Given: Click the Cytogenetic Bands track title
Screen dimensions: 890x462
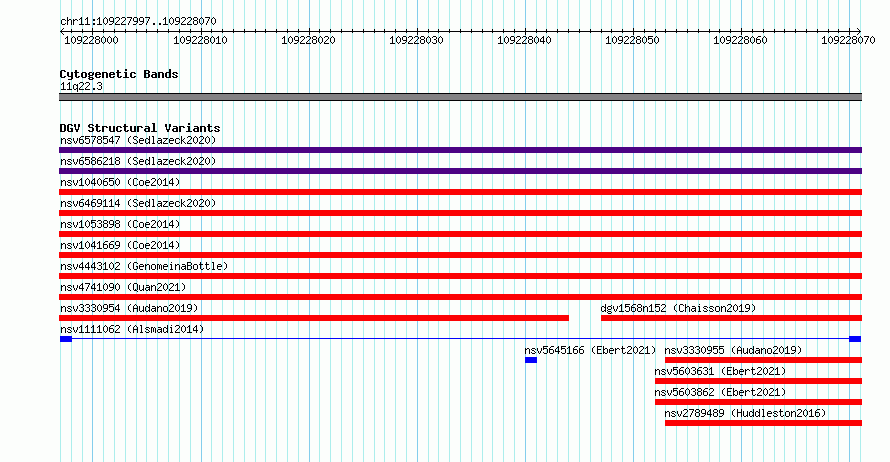Looking at the screenshot, I should (x=119, y=74).
